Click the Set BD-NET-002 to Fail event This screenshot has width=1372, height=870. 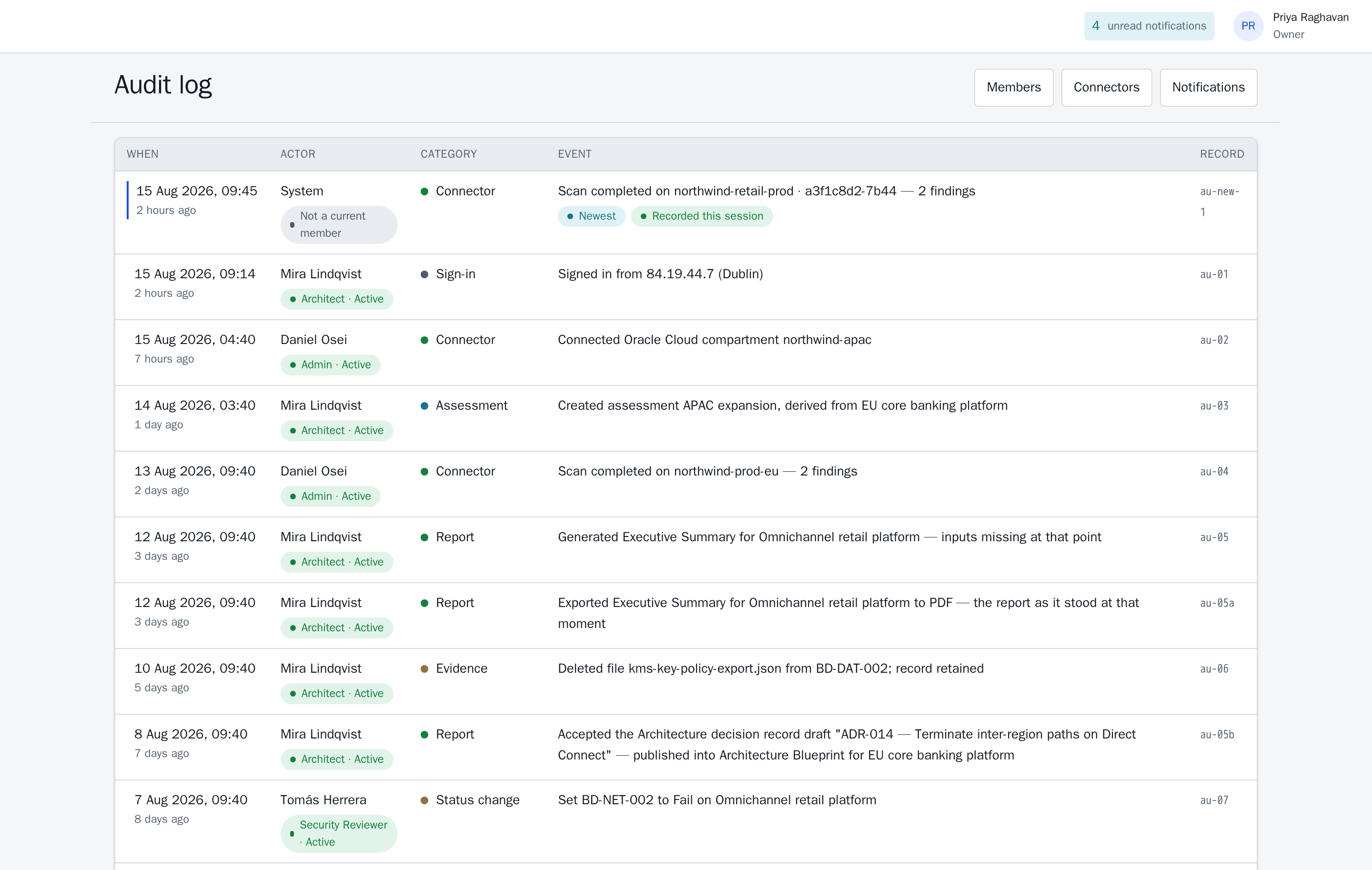tap(717, 800)
